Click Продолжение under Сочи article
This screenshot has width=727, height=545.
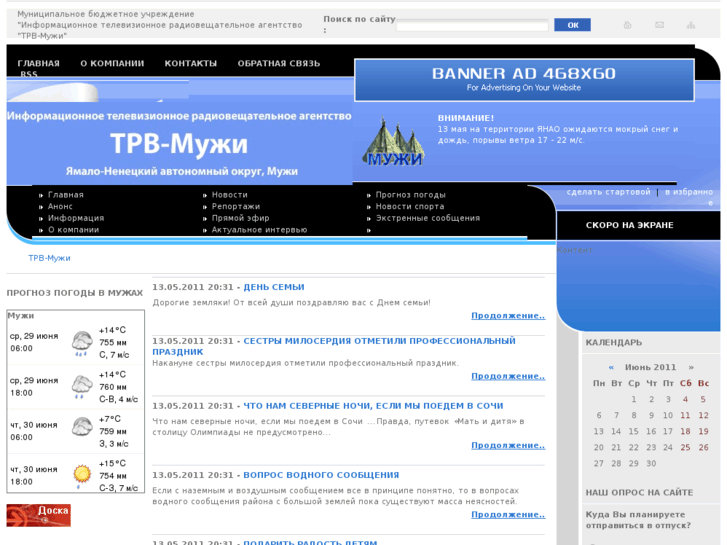tap(508, 445)
